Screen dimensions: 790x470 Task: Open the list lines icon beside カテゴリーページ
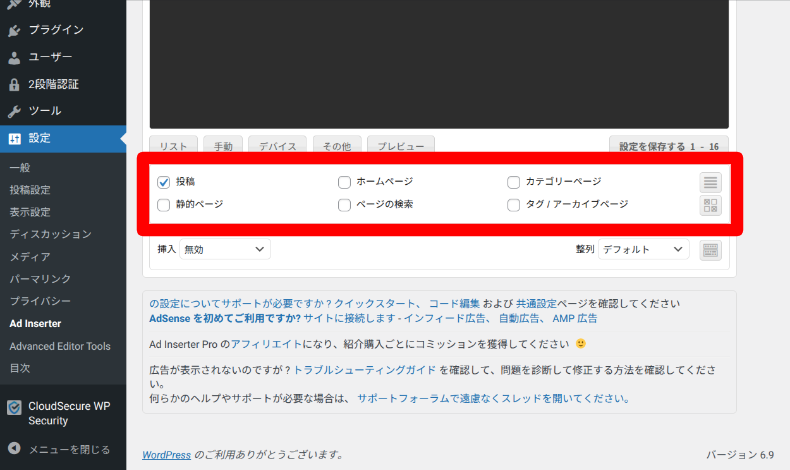[710, 182]
